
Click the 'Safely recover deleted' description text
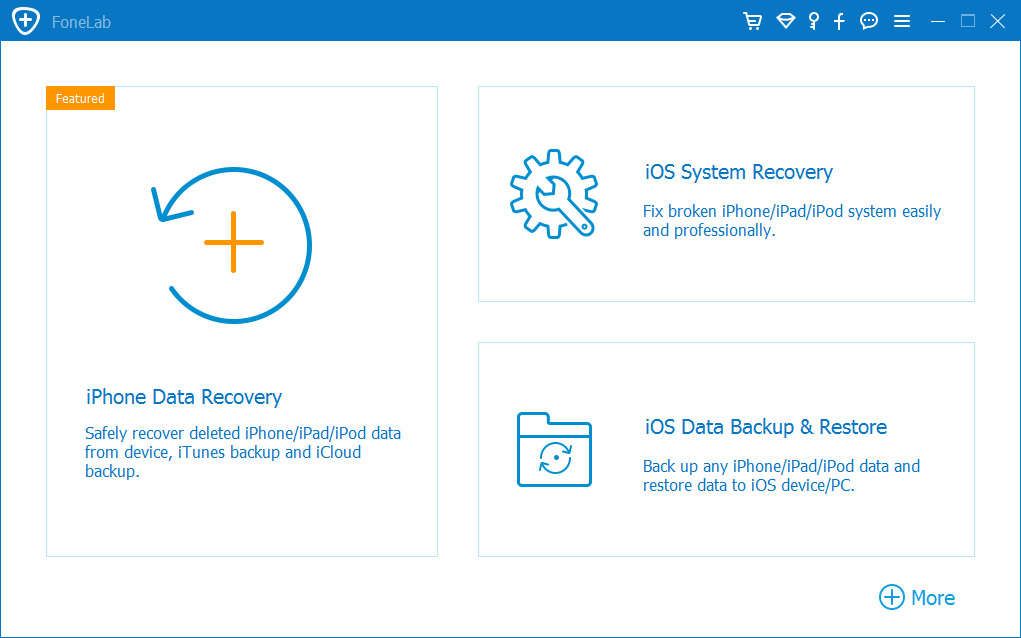243,452
